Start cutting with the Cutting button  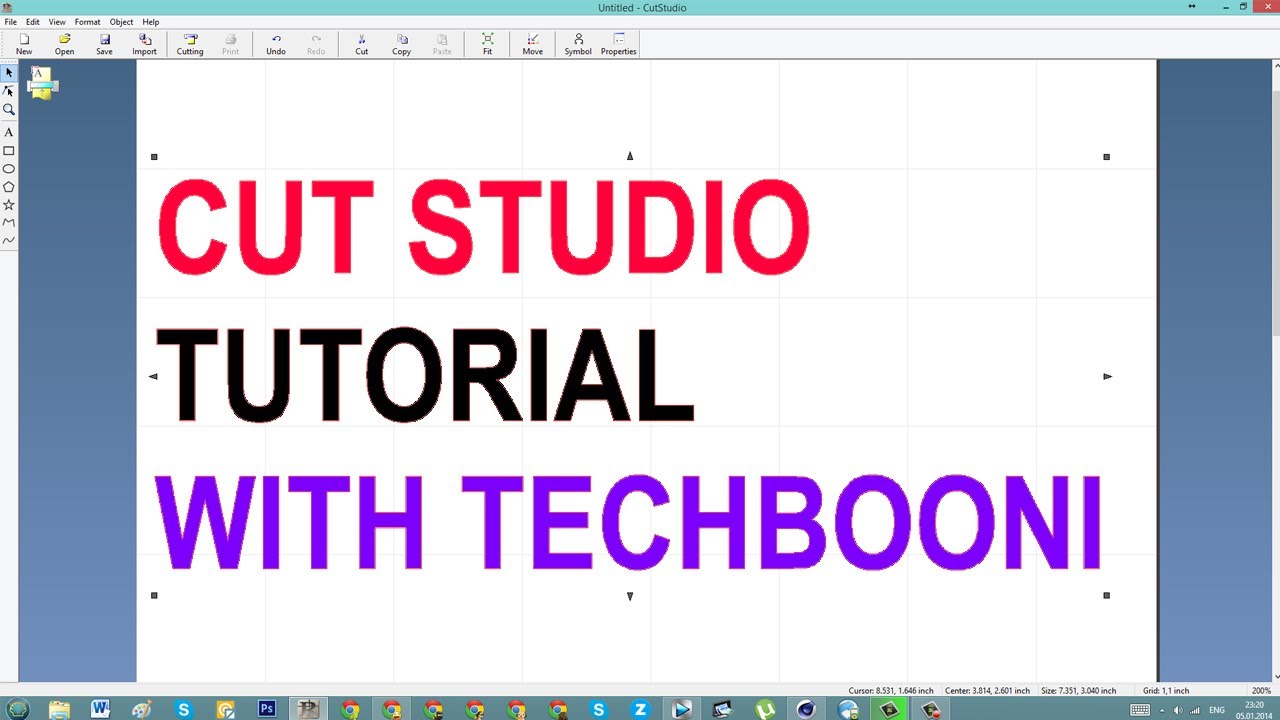pyautogui.click(x=190, y=44)
